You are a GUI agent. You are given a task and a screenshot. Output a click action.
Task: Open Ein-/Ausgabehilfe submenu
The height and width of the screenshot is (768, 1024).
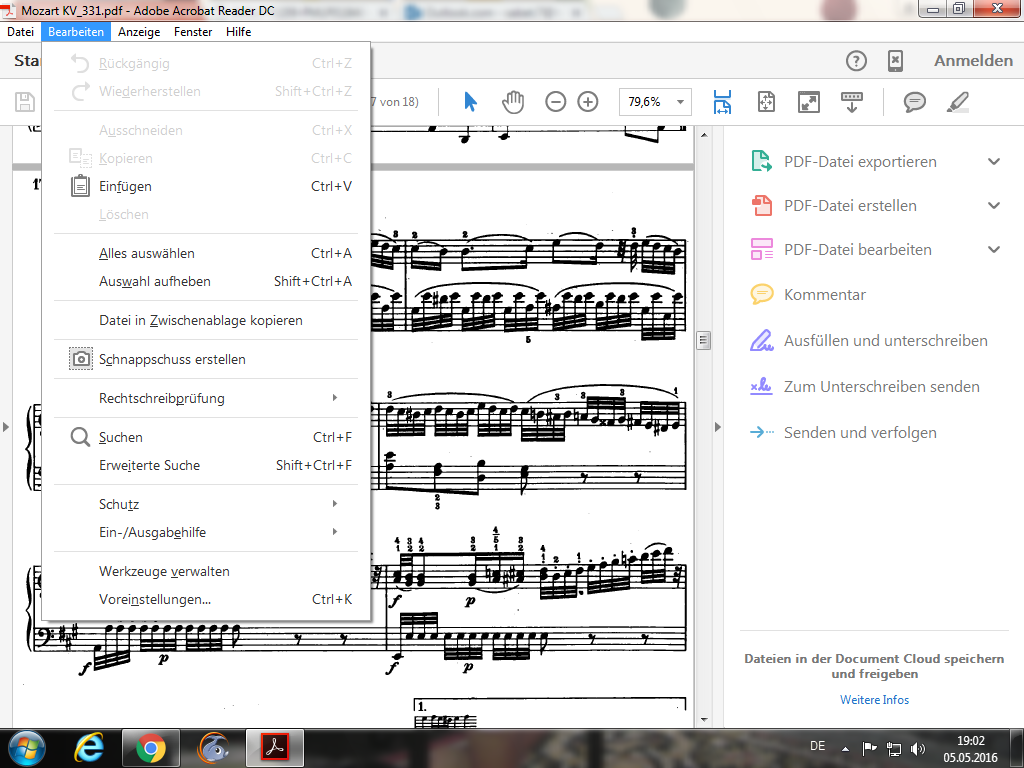(x=206, y=532)
